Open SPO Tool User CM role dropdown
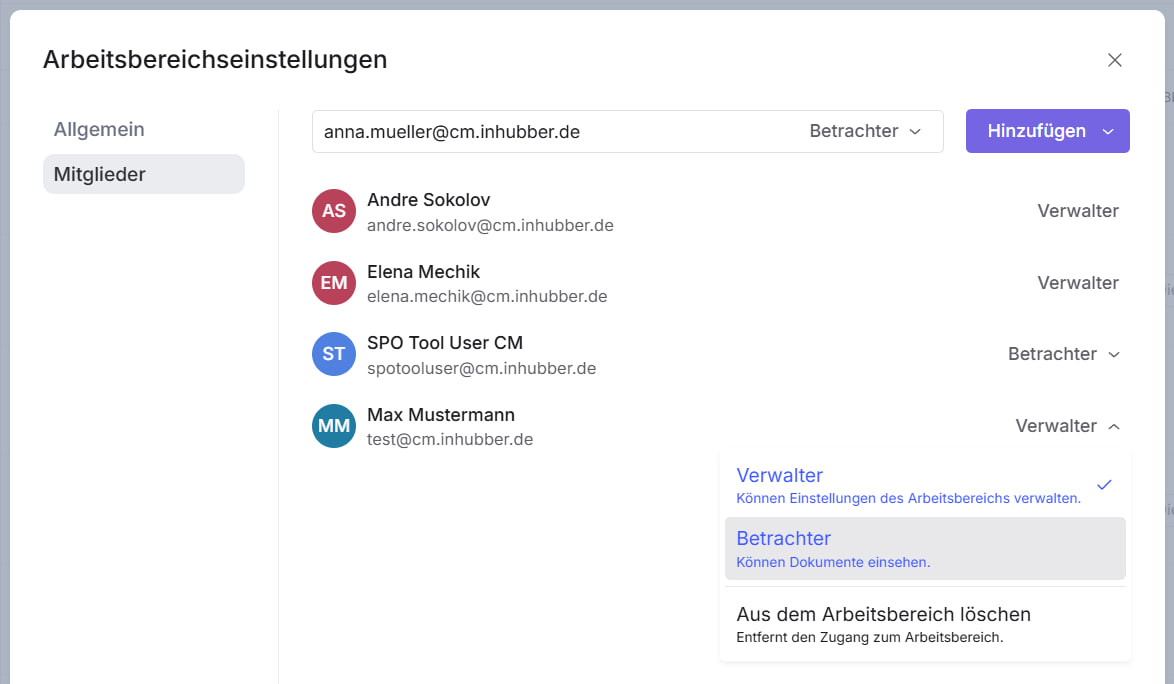This screenshot has width=1174, height=684. click(x=1063, y=354)
